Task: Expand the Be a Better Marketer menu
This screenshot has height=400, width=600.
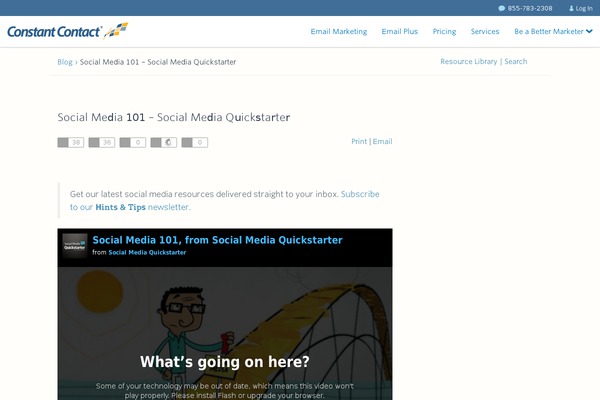Action: 553,31
